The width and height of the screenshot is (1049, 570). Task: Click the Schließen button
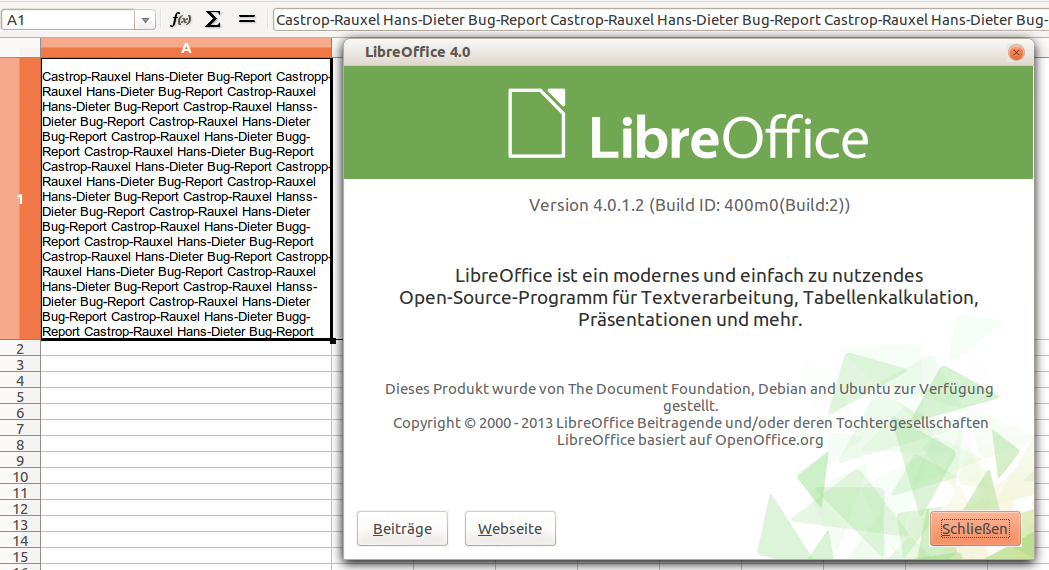point(975,529)
